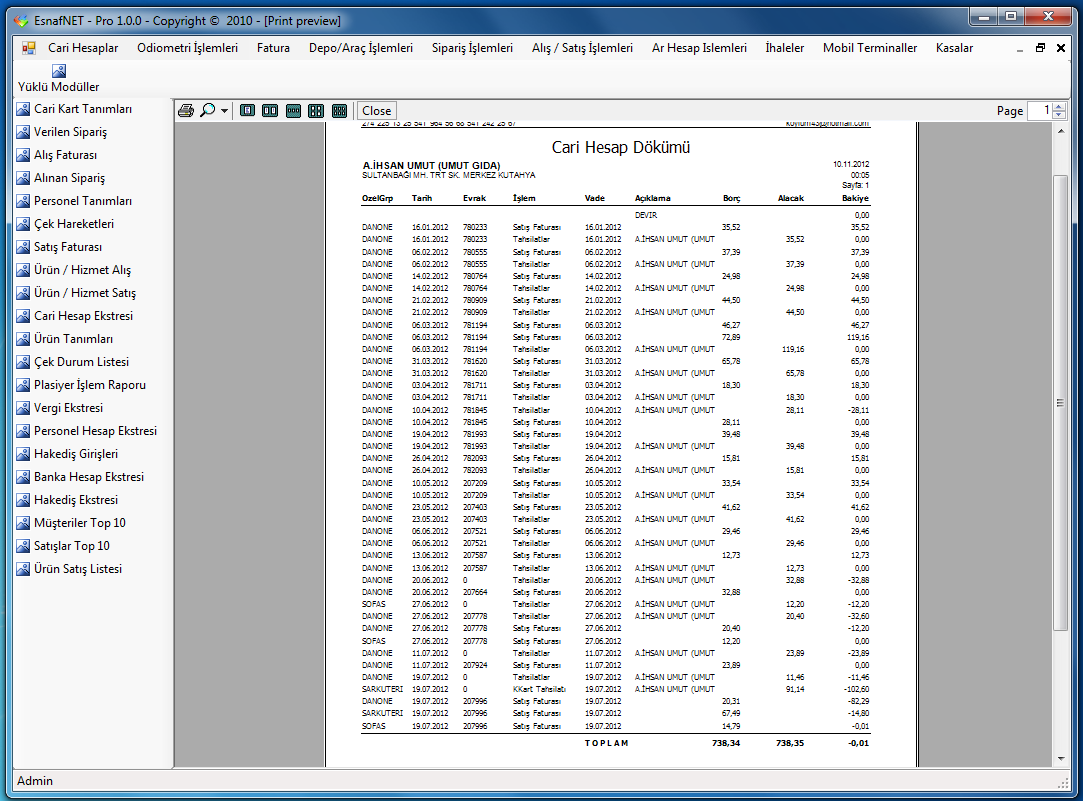Open the Ar Hesap Islemleri menu

[699, 48]
